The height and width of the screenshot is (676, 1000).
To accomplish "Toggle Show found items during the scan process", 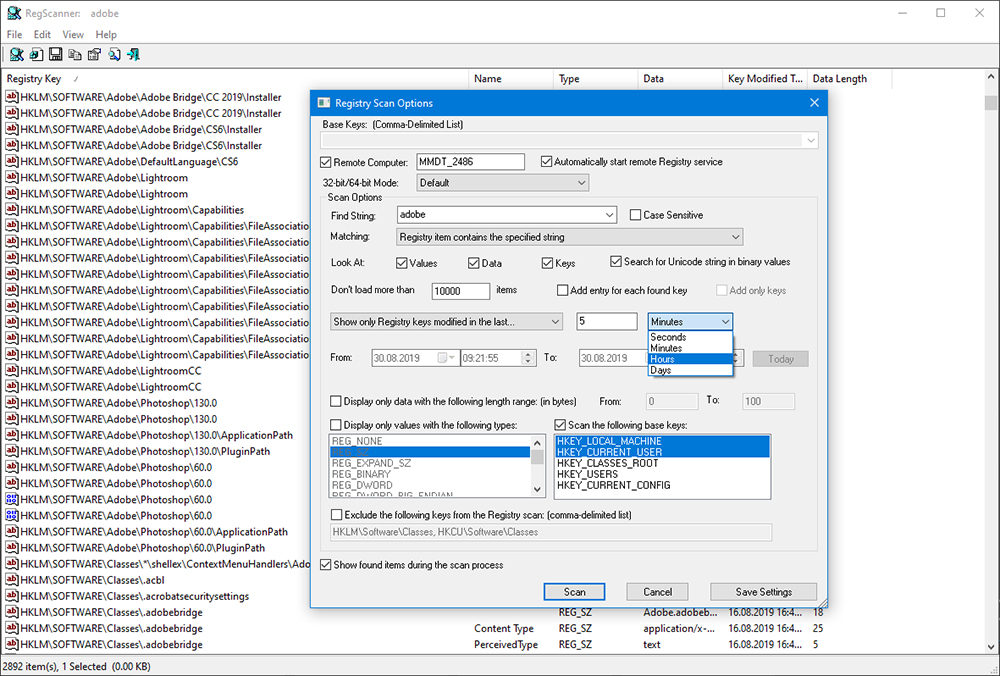I will pos(326,565).
